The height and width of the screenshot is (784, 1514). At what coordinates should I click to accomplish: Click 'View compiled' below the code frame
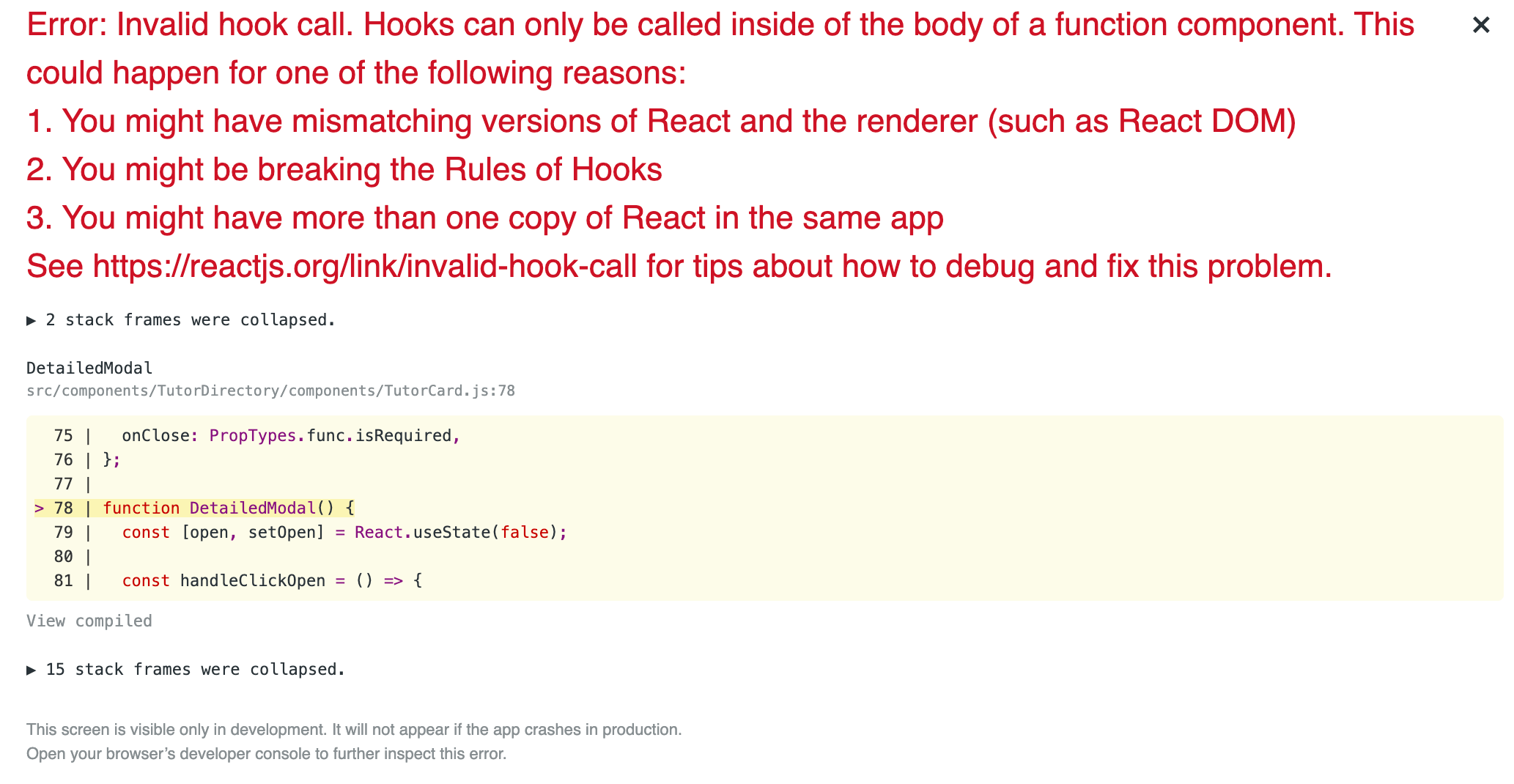pos(89,620)
